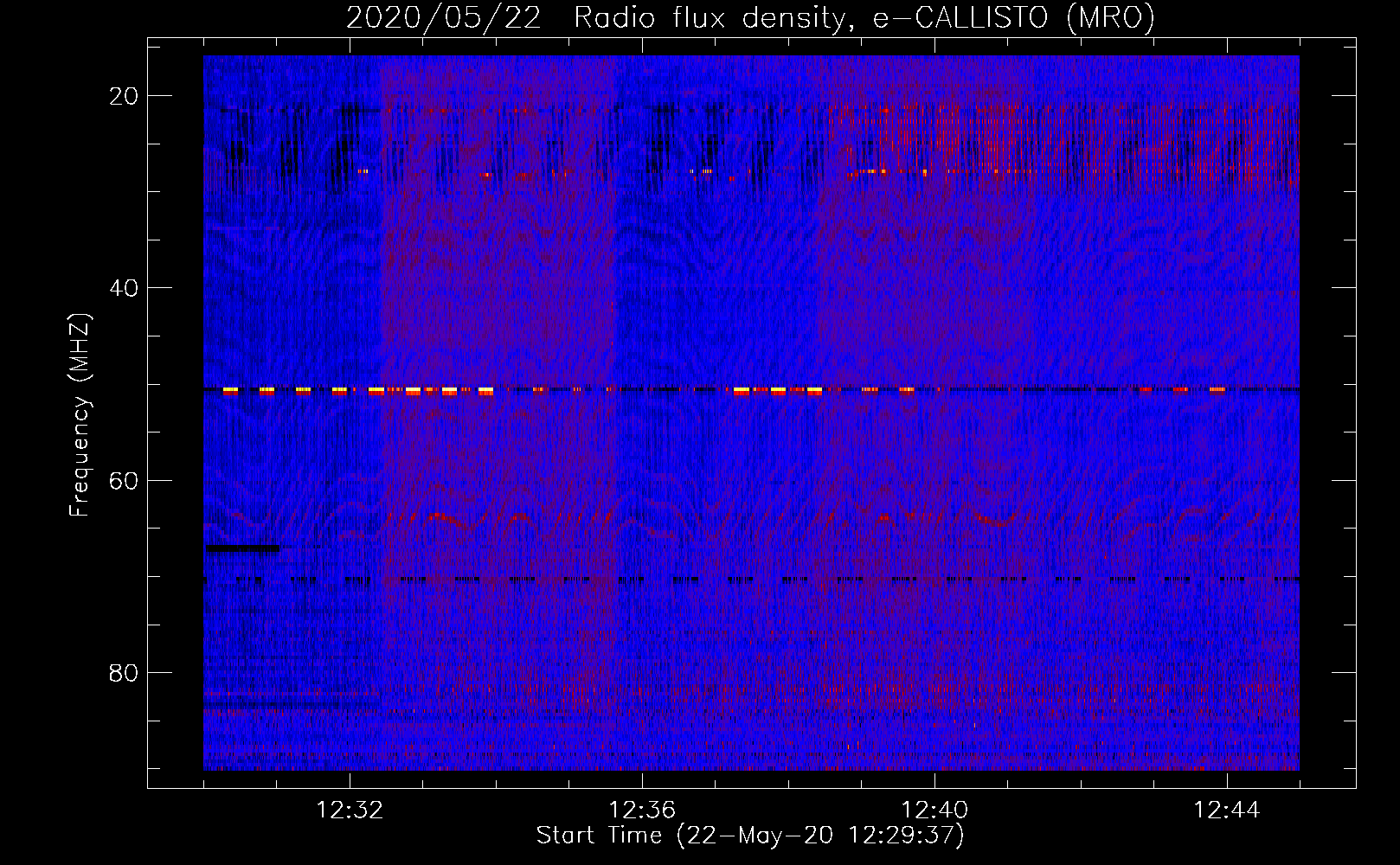Select the 12:44 time tick label
The height and width of the screenshot is (865, 1400).
pos(1226,811)
